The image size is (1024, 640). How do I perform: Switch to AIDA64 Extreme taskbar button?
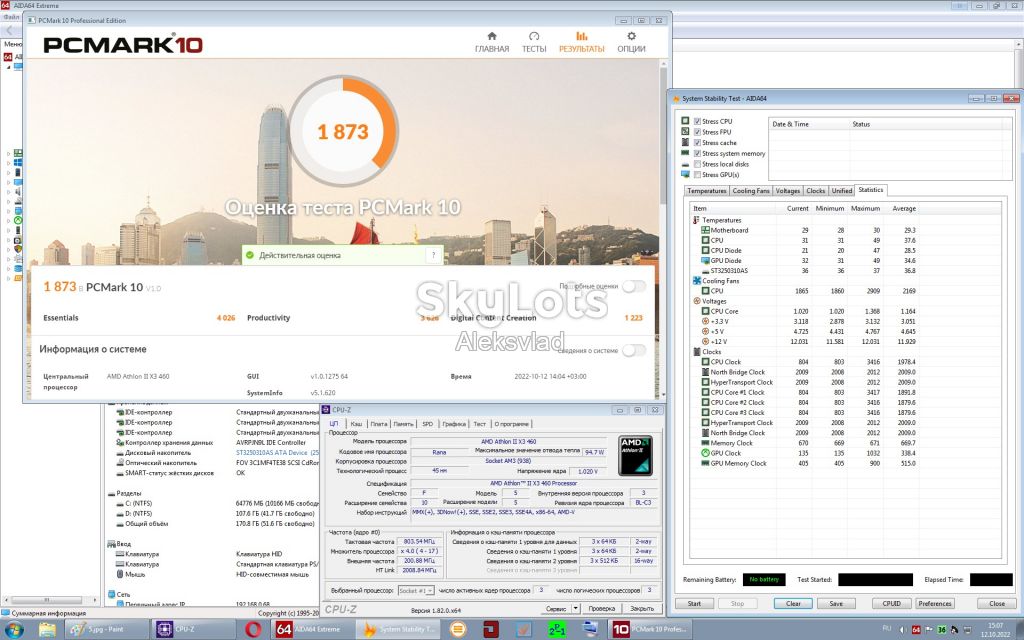click(313, 630)
